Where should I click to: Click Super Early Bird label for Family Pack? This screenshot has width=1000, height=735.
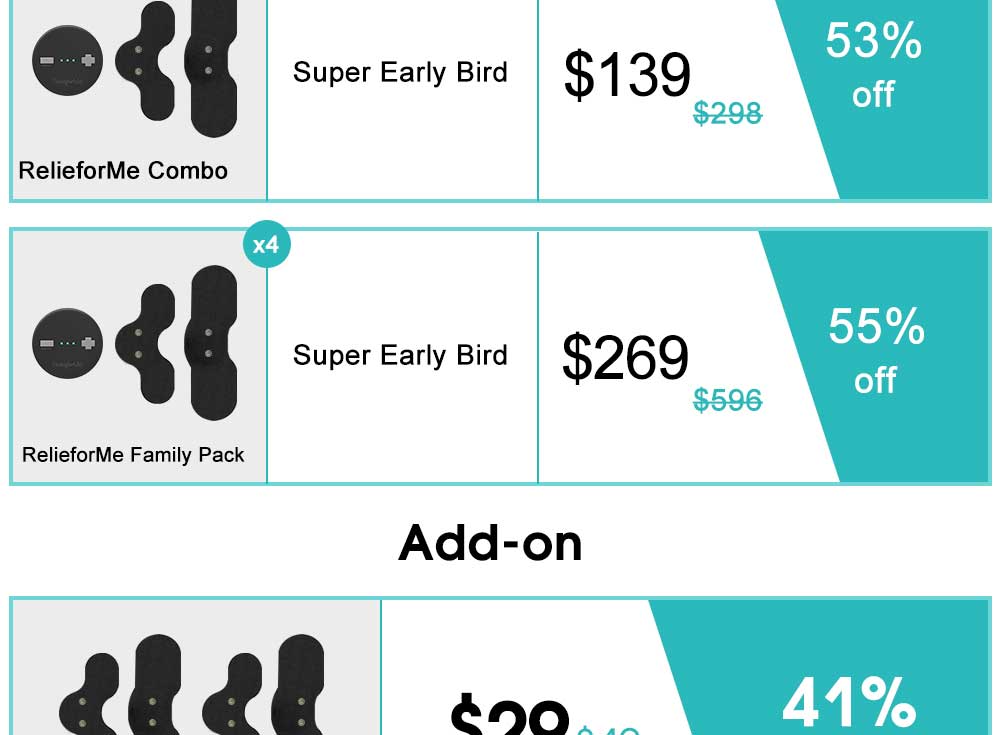pos(401,355)
